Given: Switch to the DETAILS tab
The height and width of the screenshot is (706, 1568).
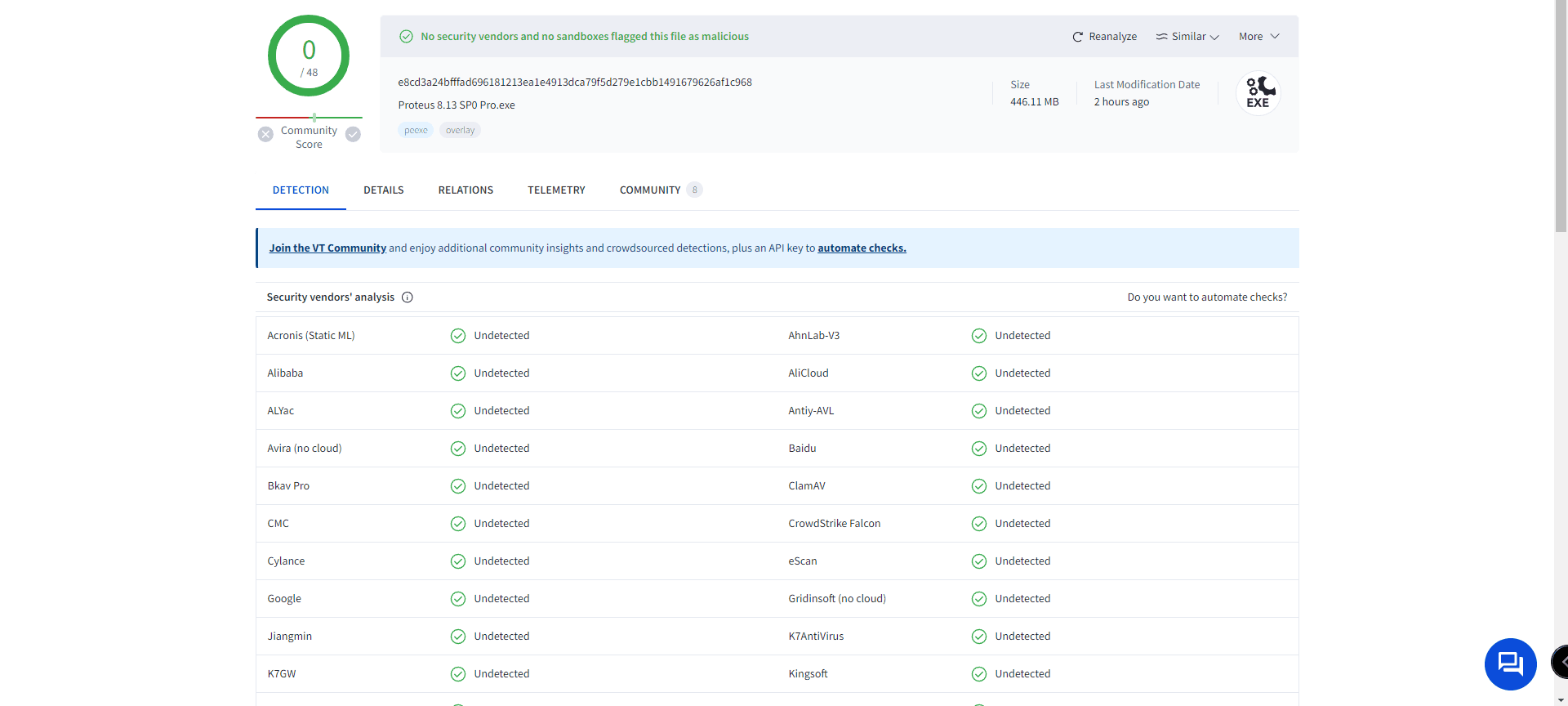Looking at the screenshot, I should [384, 190].
